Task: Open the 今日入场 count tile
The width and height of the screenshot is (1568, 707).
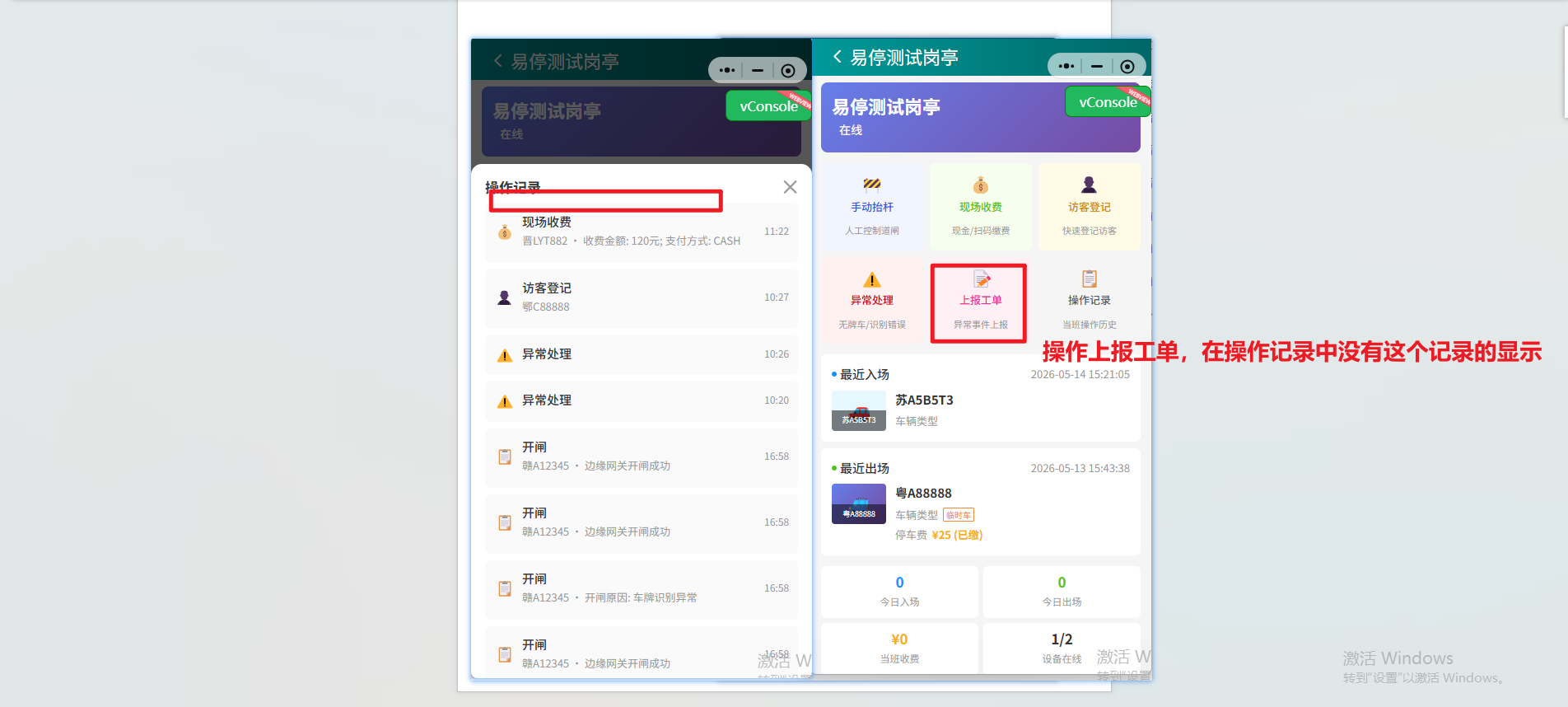Action: tap(899, 592)
